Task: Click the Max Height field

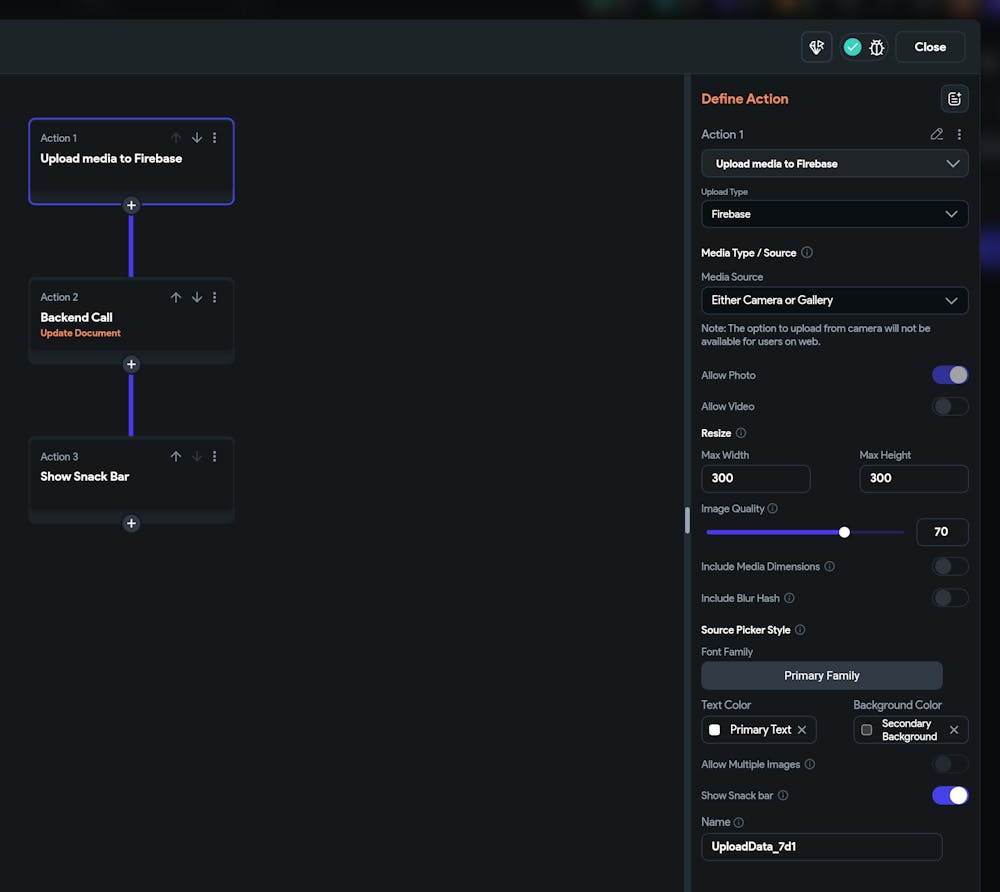Action: click(x=913, y=478)
